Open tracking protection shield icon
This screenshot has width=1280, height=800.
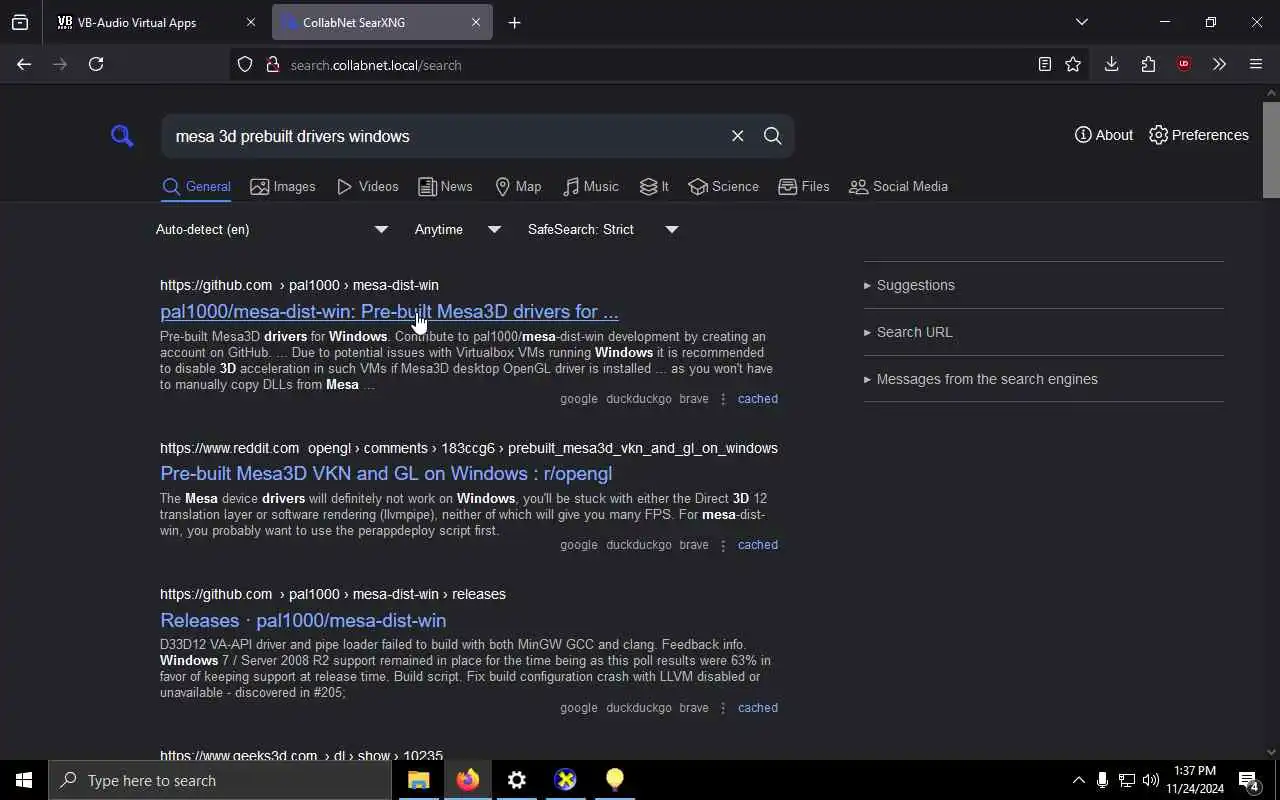(245, 65)
